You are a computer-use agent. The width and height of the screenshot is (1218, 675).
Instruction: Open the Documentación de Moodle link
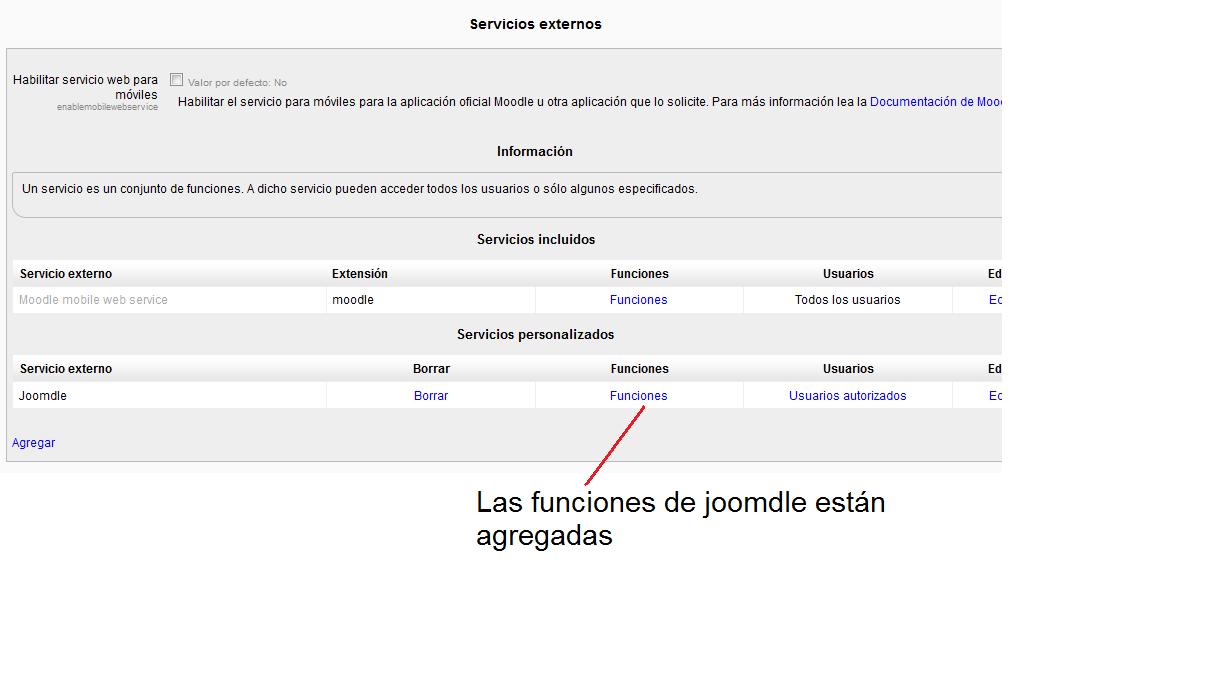pos(935,102)
